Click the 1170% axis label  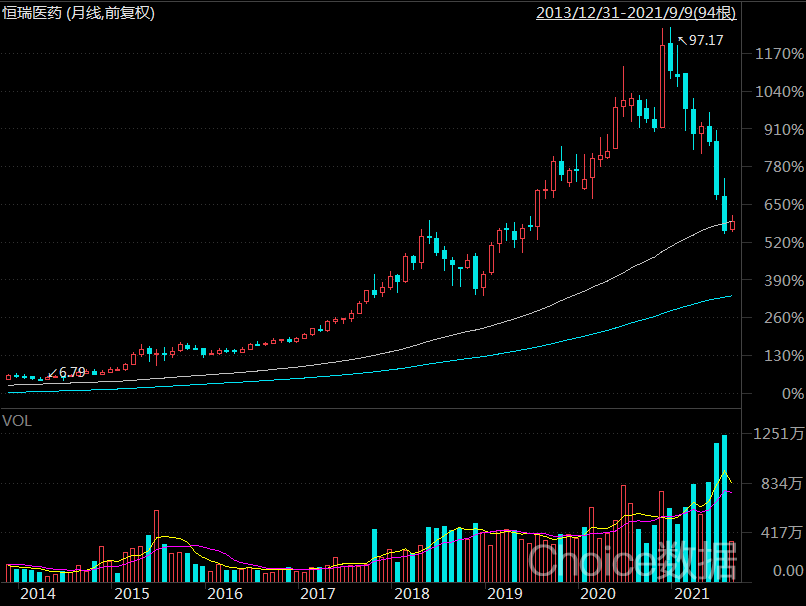click(x=779, y=53)
